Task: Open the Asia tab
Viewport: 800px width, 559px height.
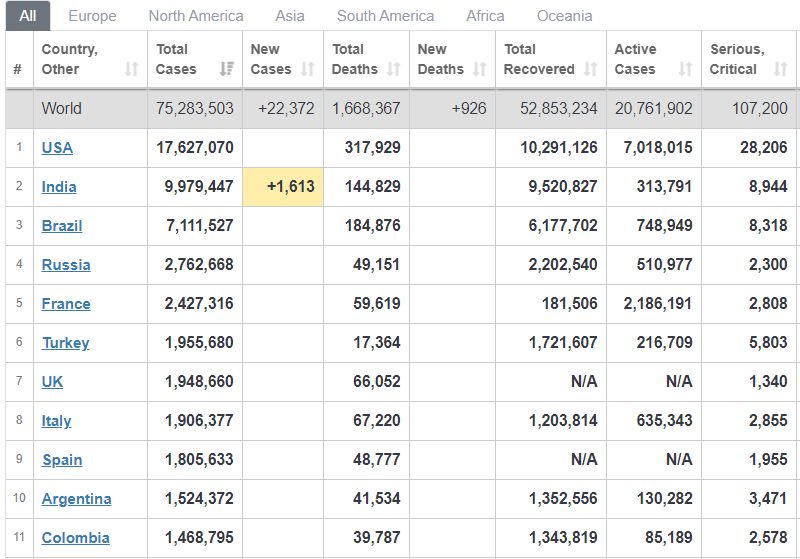Action: pyautogui.click(x=290, y=16)
